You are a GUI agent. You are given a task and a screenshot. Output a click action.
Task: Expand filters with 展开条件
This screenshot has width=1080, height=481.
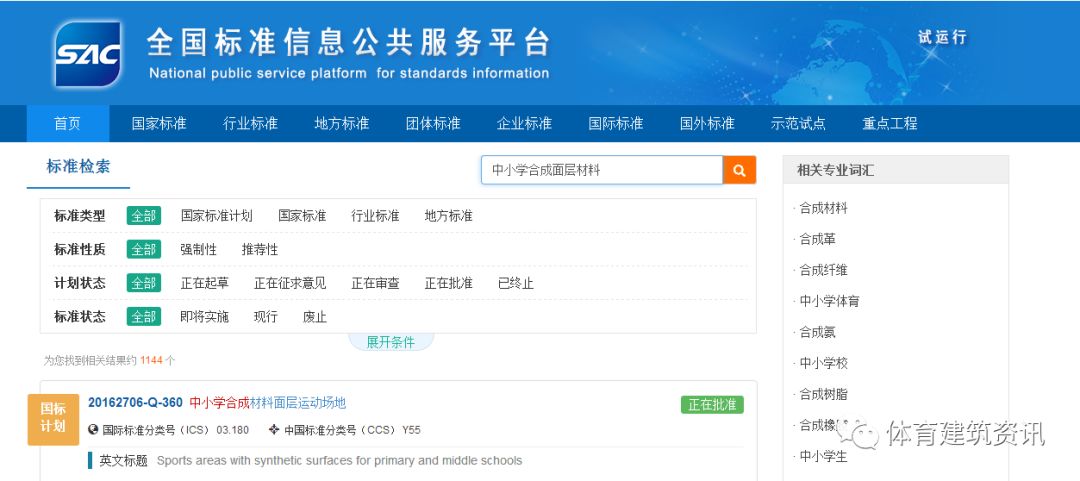[391, 342]
